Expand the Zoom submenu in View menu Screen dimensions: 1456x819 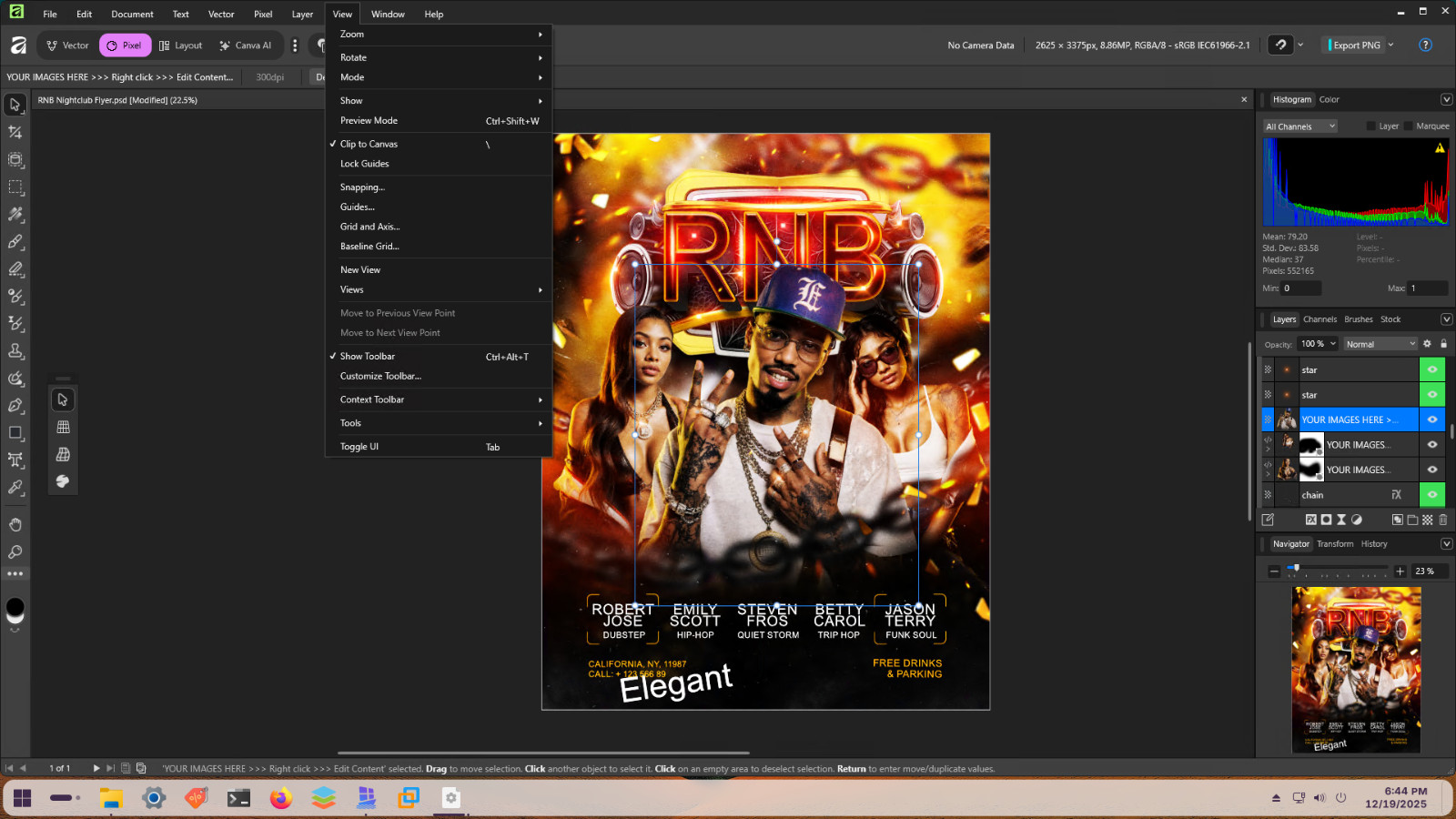(439, 35)
